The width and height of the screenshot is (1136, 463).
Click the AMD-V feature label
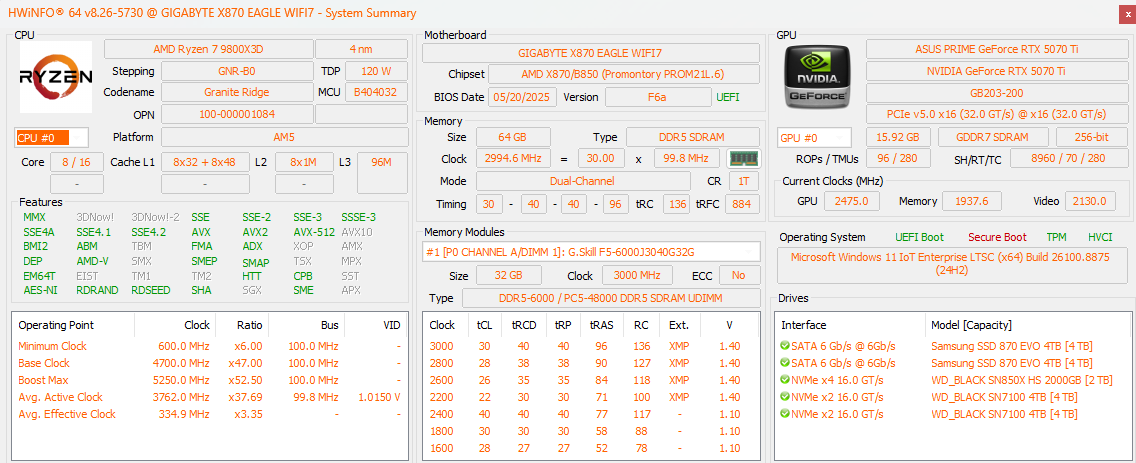[93, 261]
